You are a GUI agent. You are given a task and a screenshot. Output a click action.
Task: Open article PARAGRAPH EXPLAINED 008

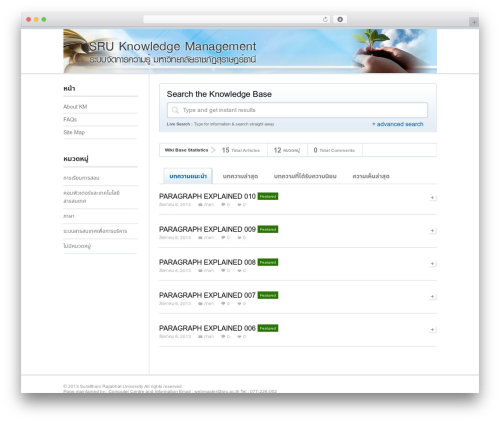coord(207,262)
